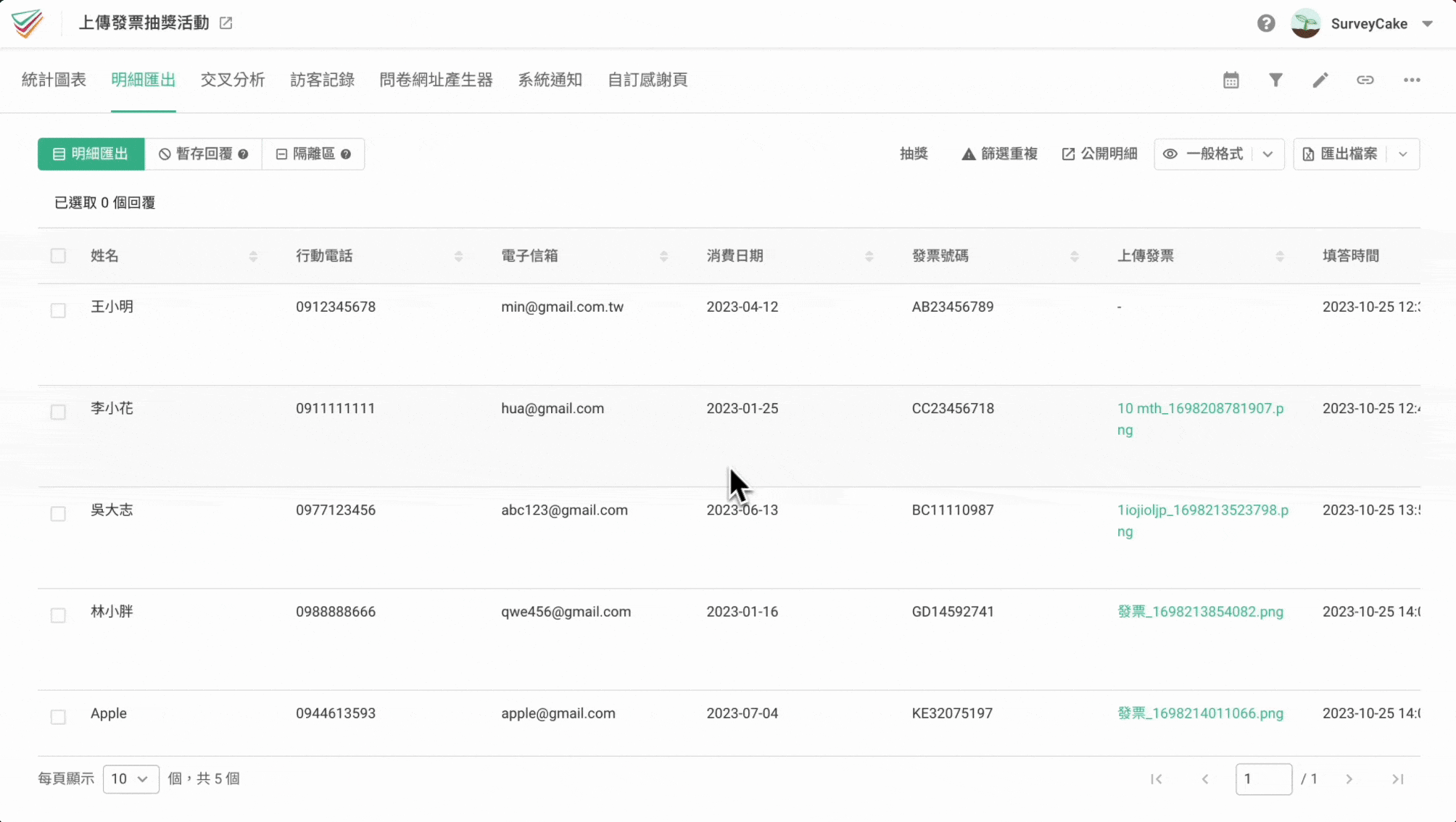Open survey in new window icon beside title
This screenshot has height=822, width=1456.
226,23
